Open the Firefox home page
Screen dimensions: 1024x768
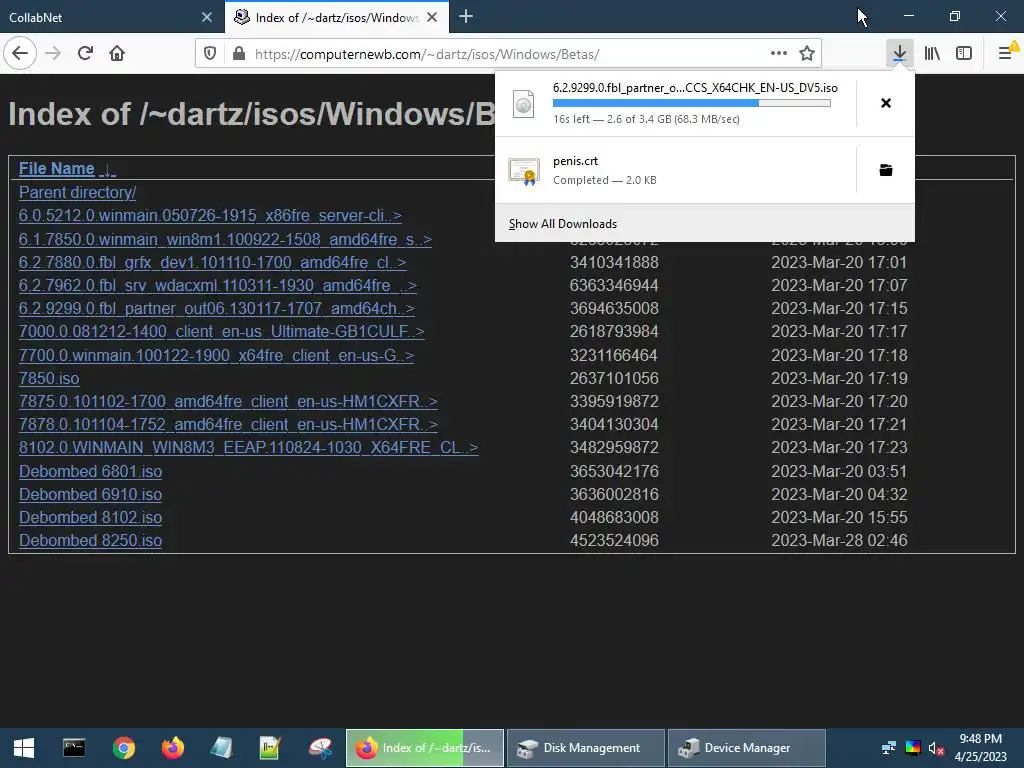pos(117,54)
